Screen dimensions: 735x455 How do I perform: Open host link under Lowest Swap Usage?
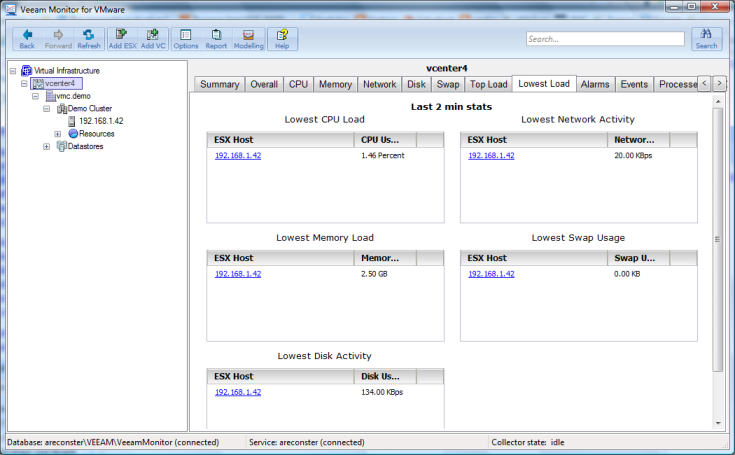(491, 274)
